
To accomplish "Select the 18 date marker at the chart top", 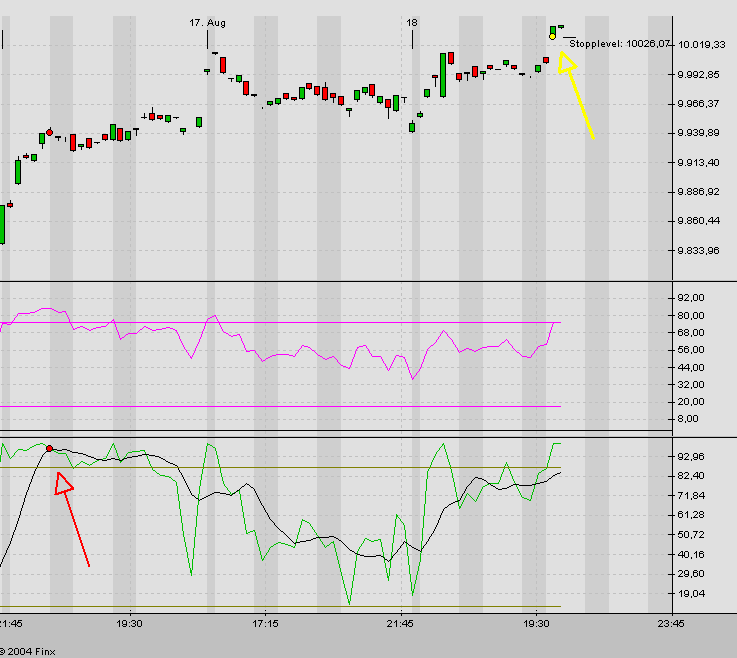I will point(412,22).
